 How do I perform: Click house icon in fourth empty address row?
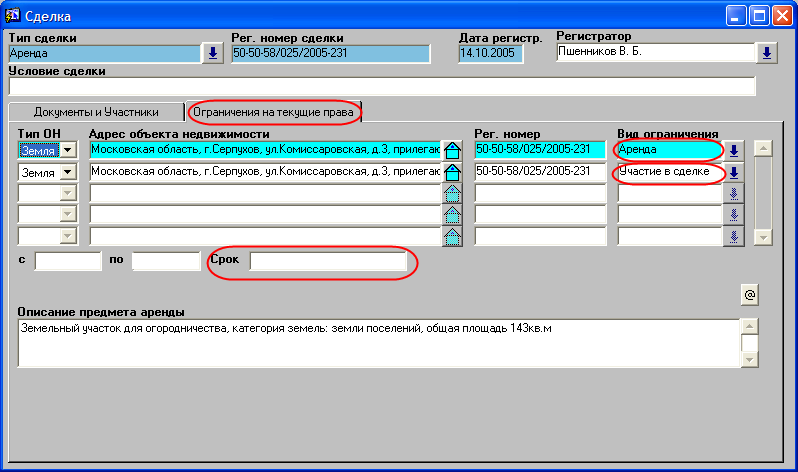[452, 215]
